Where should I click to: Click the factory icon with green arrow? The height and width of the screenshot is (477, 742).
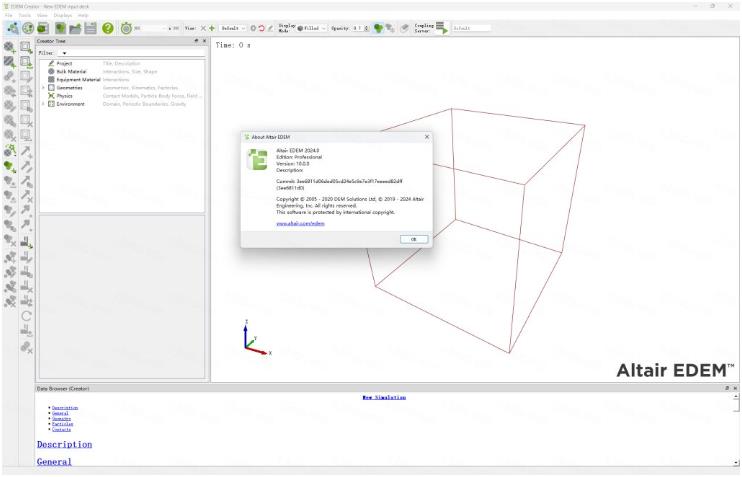[x=26, y=243]
